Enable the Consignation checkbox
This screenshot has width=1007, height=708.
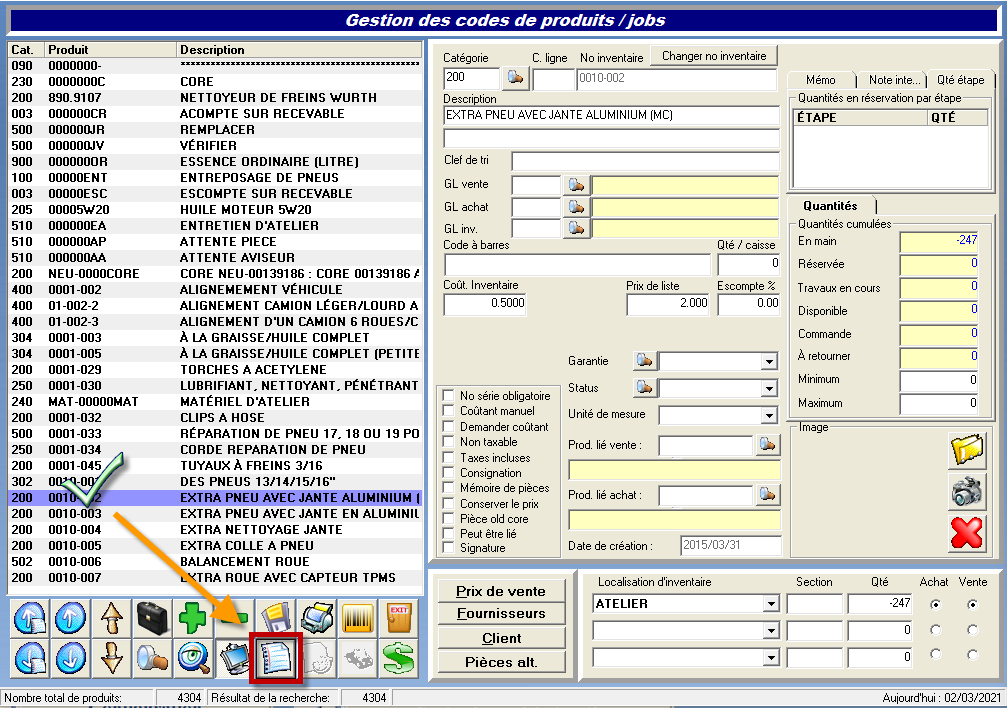[449, 472]
